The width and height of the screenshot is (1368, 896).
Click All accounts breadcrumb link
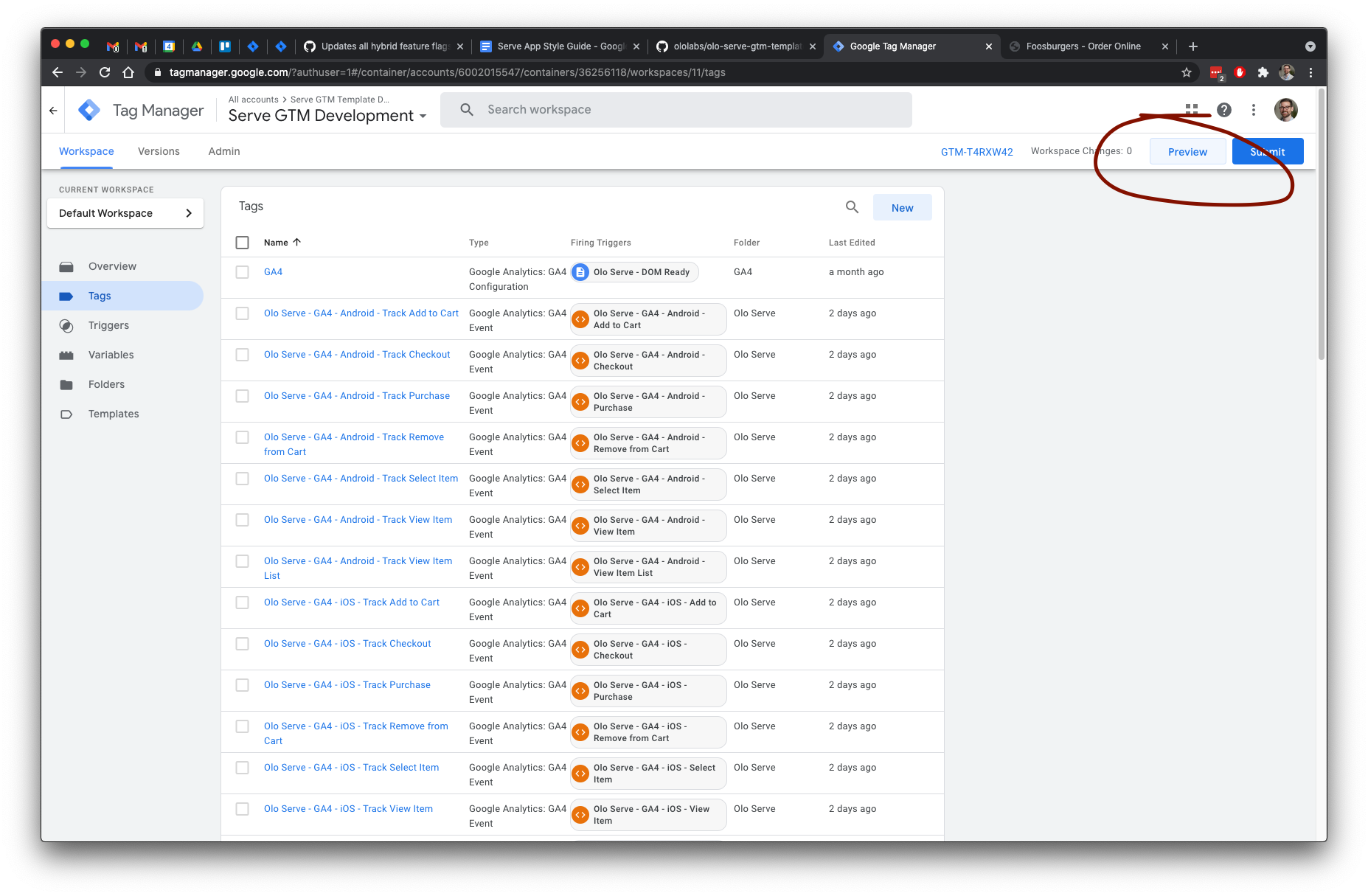click(x=254, y=100)
